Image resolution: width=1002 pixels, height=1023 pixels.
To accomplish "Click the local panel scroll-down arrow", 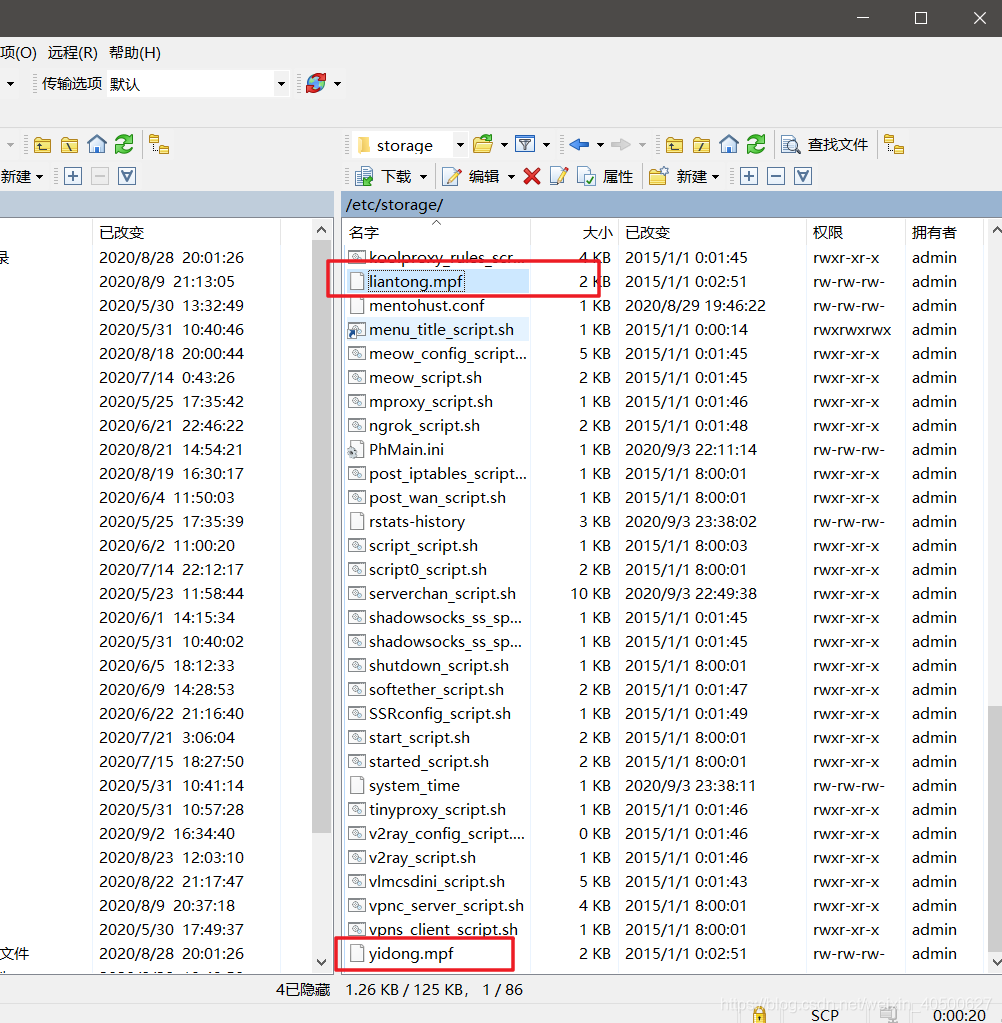I will 321,962.
